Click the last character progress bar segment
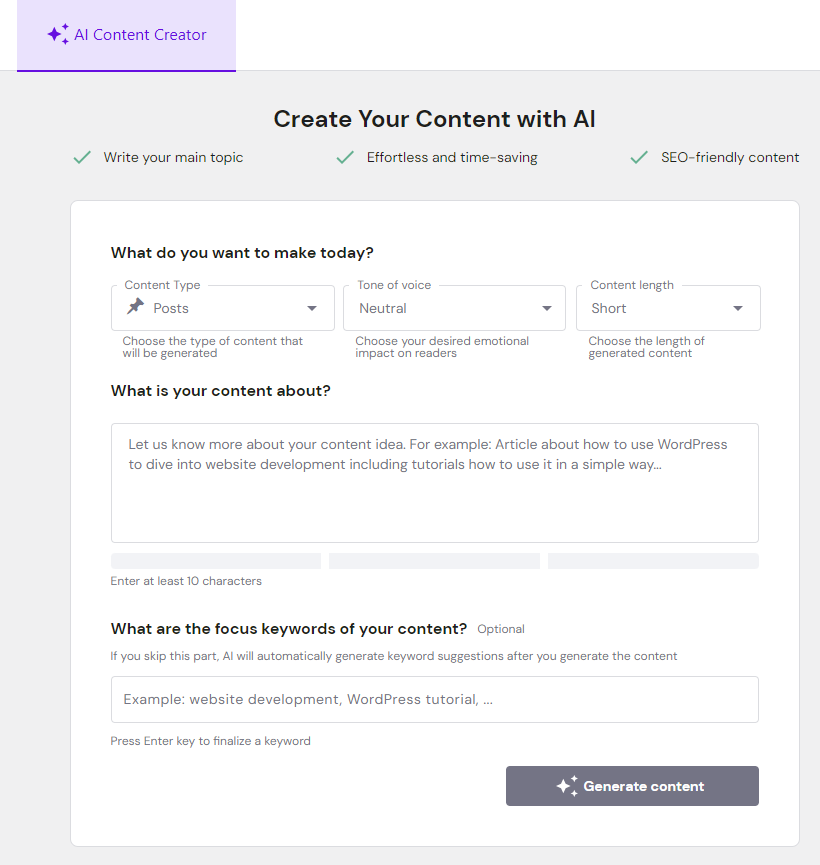Viewport: 820px width, 865px height. click(x=653, y=561)
